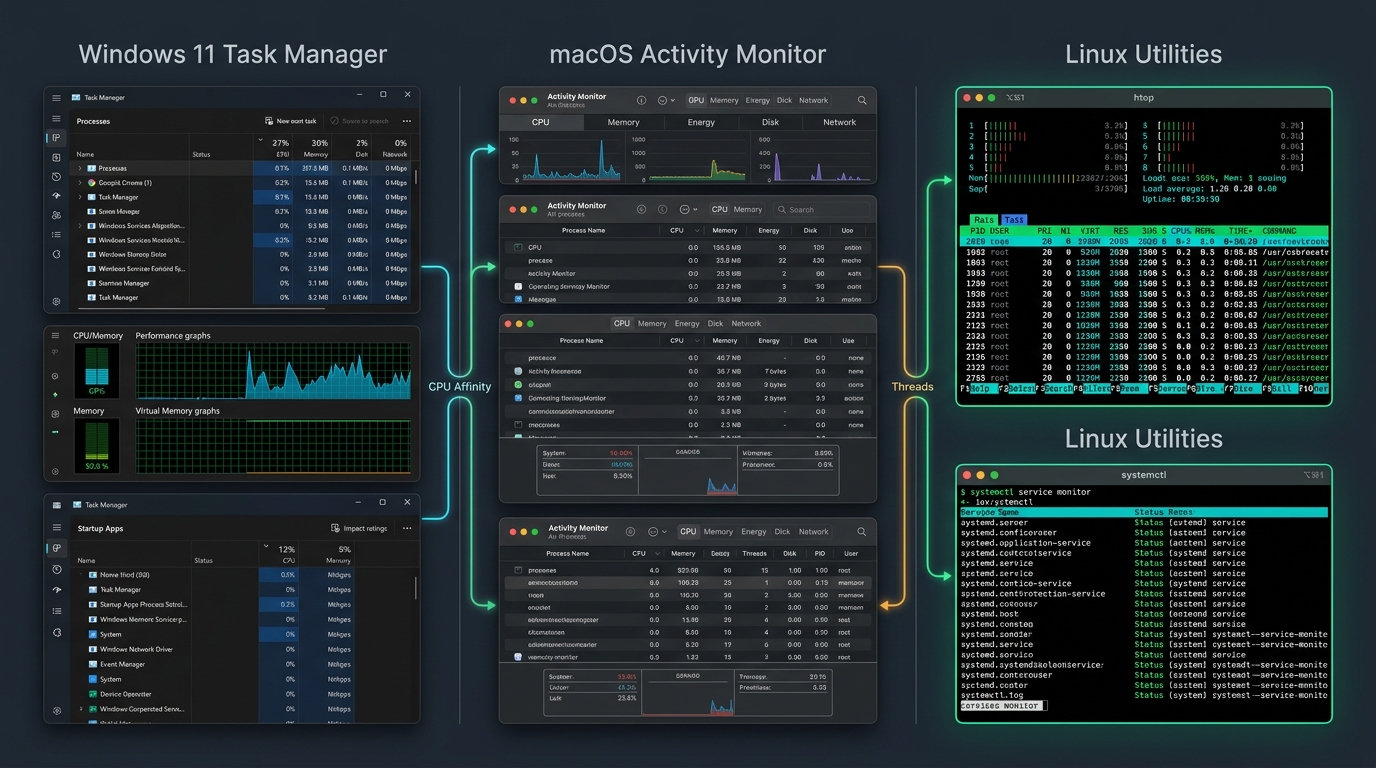
Task: Click sort chevron above 12% CPU column
Action: coord(266,546)
